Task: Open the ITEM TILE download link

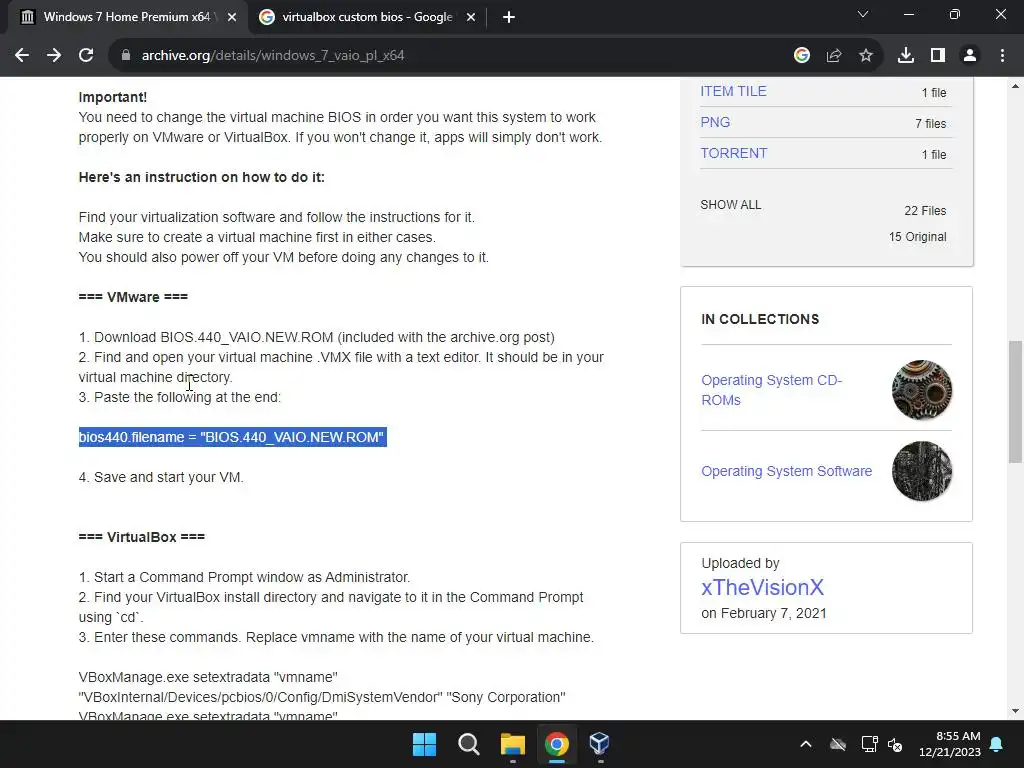Action: [x=733, y=91]
